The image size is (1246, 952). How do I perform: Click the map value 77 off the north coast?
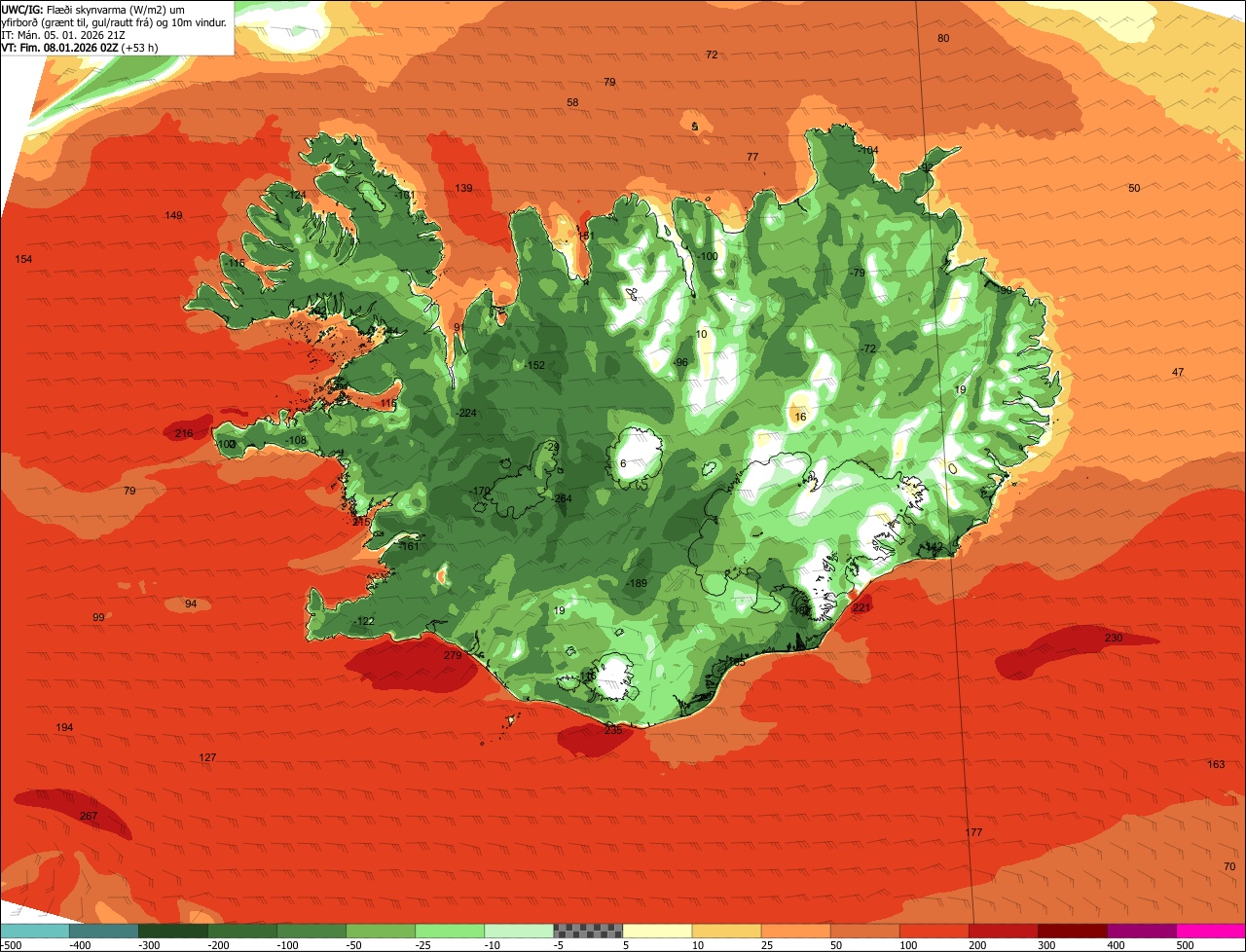click(752, 157)
